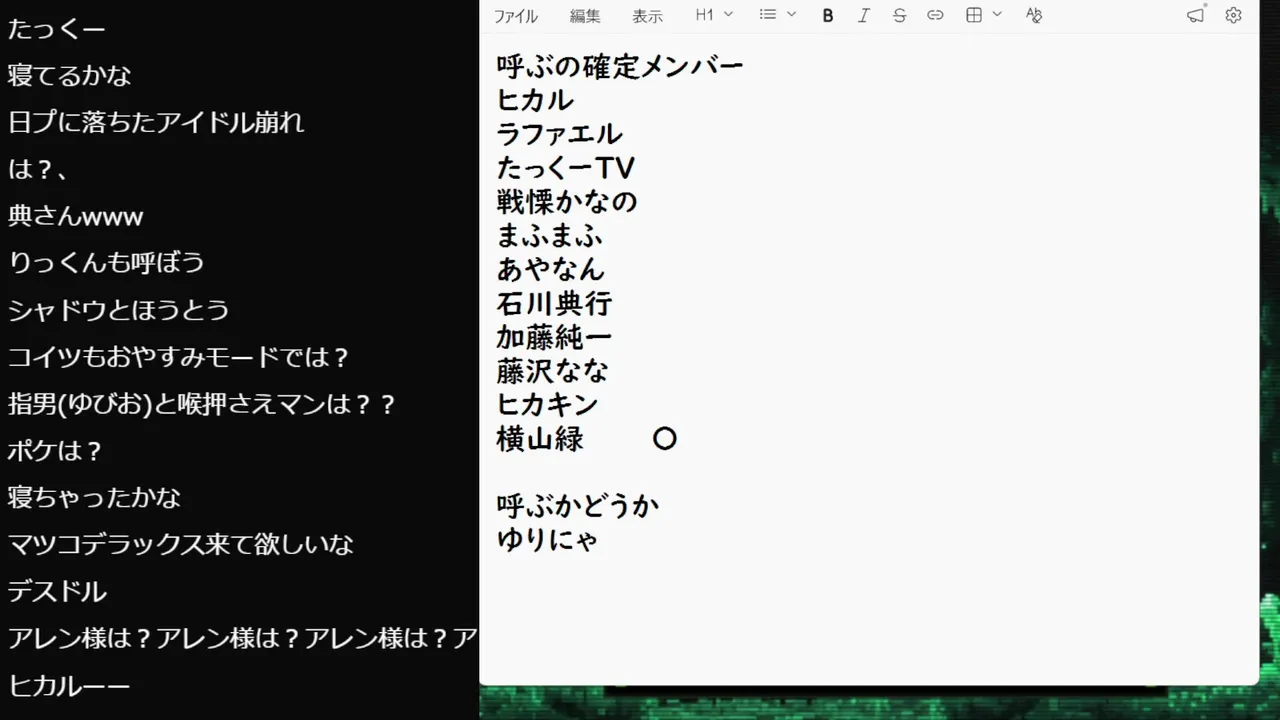
Task: Click the repeated アレン様は？ comment
Action: (243, 638)
